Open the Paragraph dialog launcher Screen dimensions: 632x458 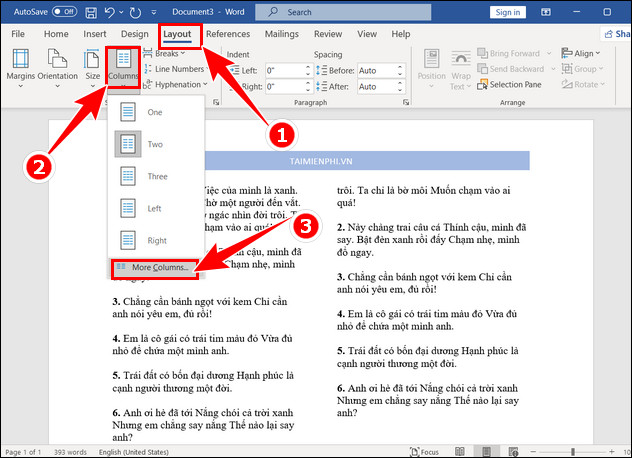[406, 102]
